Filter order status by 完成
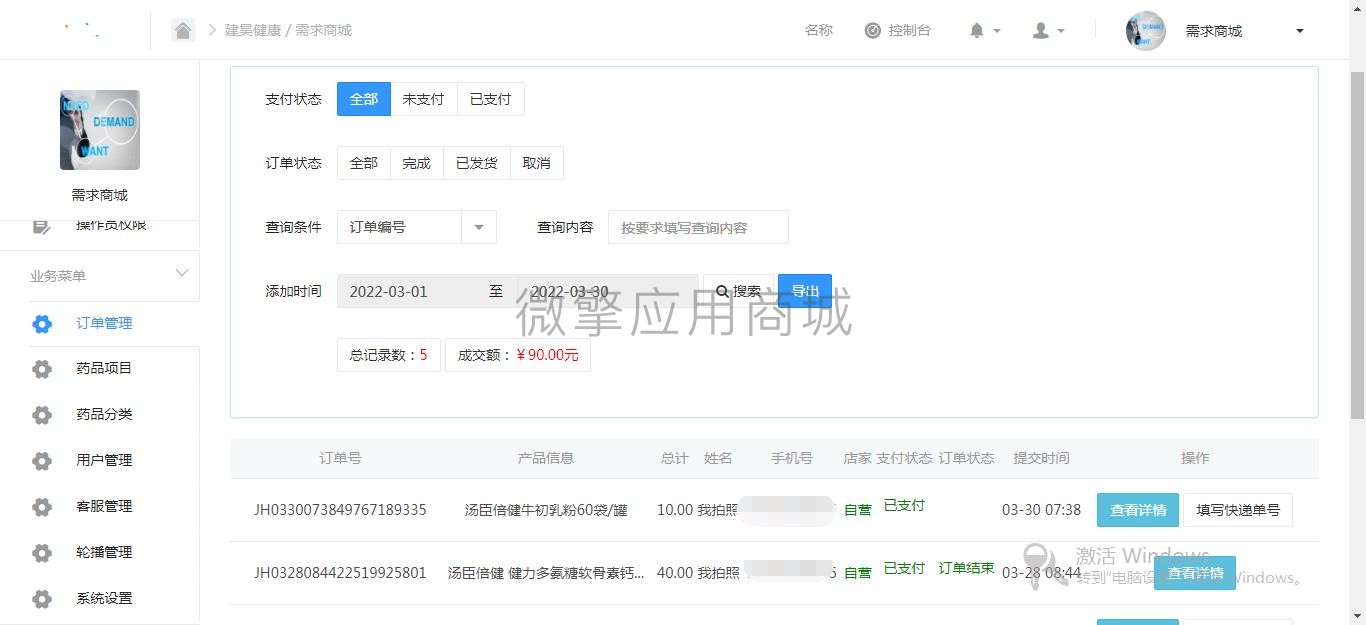The height and width of the screenshot is (625, 1366). (416, 163)
